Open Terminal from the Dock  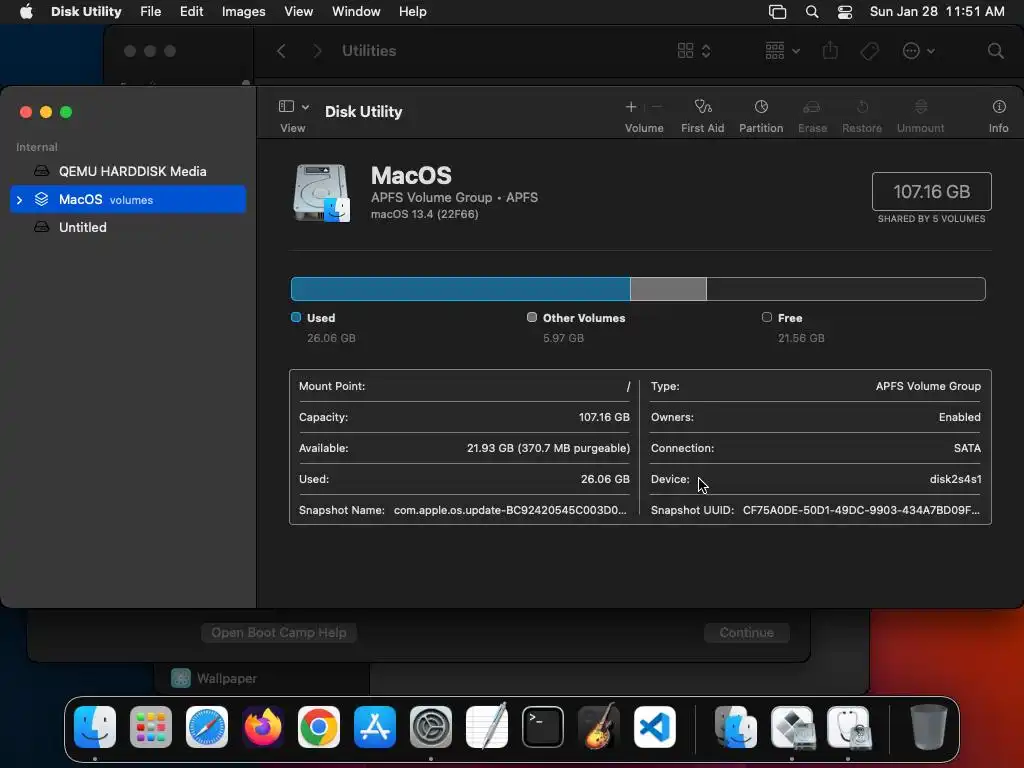[x=543, y=727]
